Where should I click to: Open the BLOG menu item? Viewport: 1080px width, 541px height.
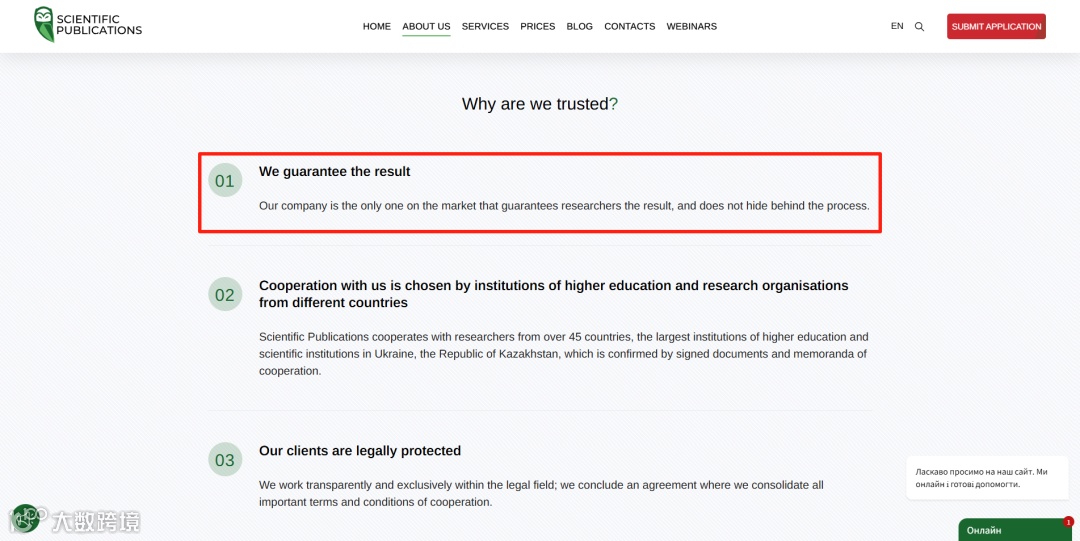(x=579, y=26)
